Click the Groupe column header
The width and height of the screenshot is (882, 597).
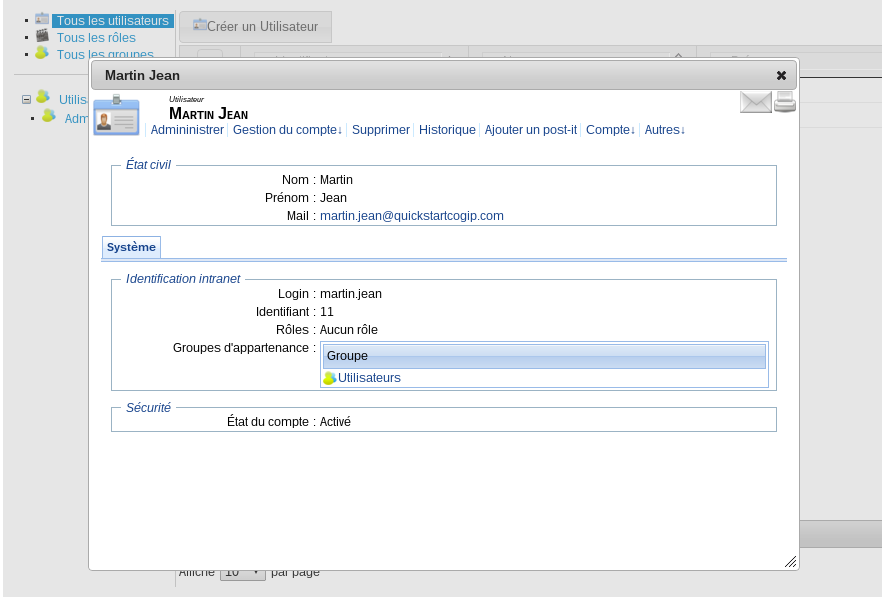[x=544, y=356]
